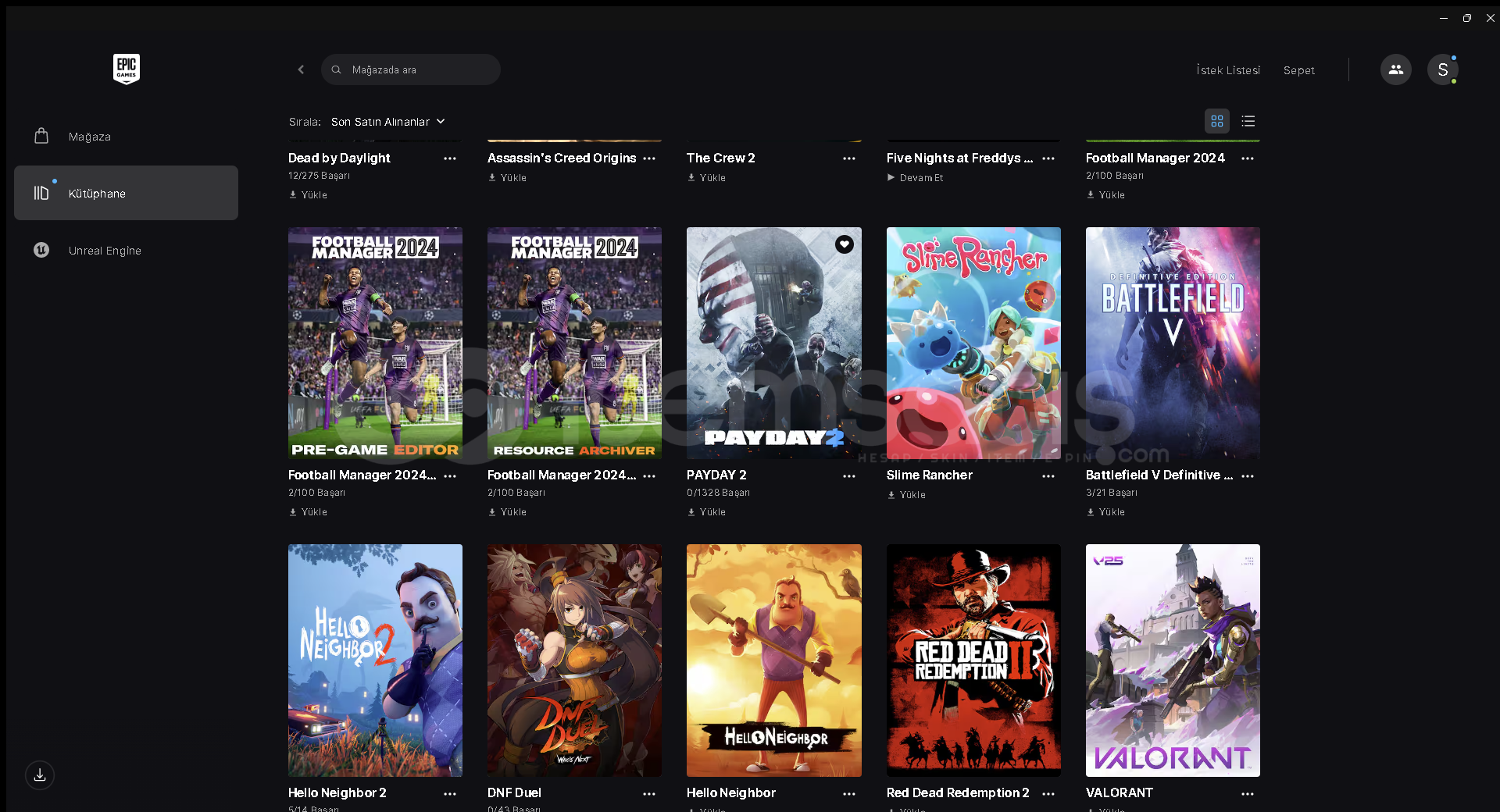Open options for Football Manager 2024
Viewport: 1500px width, 812px height.
[x=1248, y=158]
